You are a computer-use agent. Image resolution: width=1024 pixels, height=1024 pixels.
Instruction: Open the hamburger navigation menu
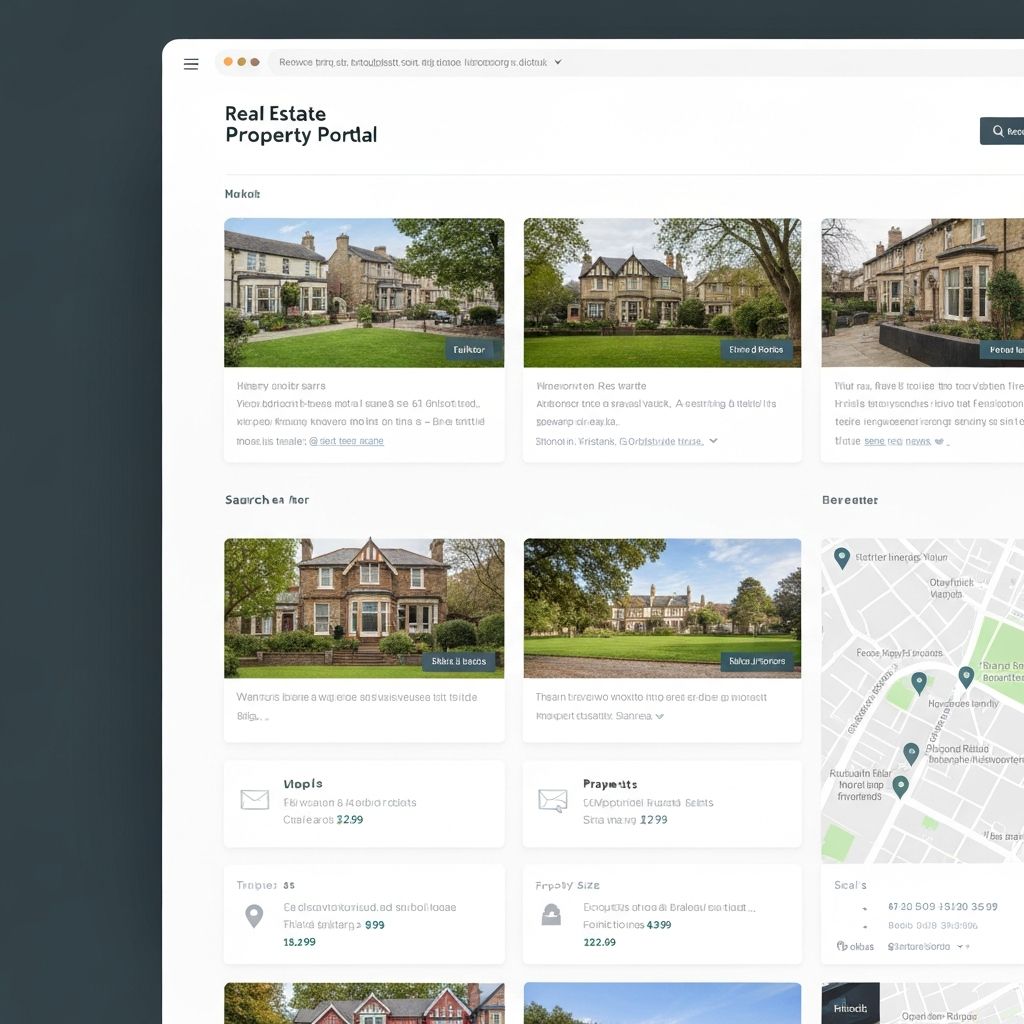tap(191, 63)
